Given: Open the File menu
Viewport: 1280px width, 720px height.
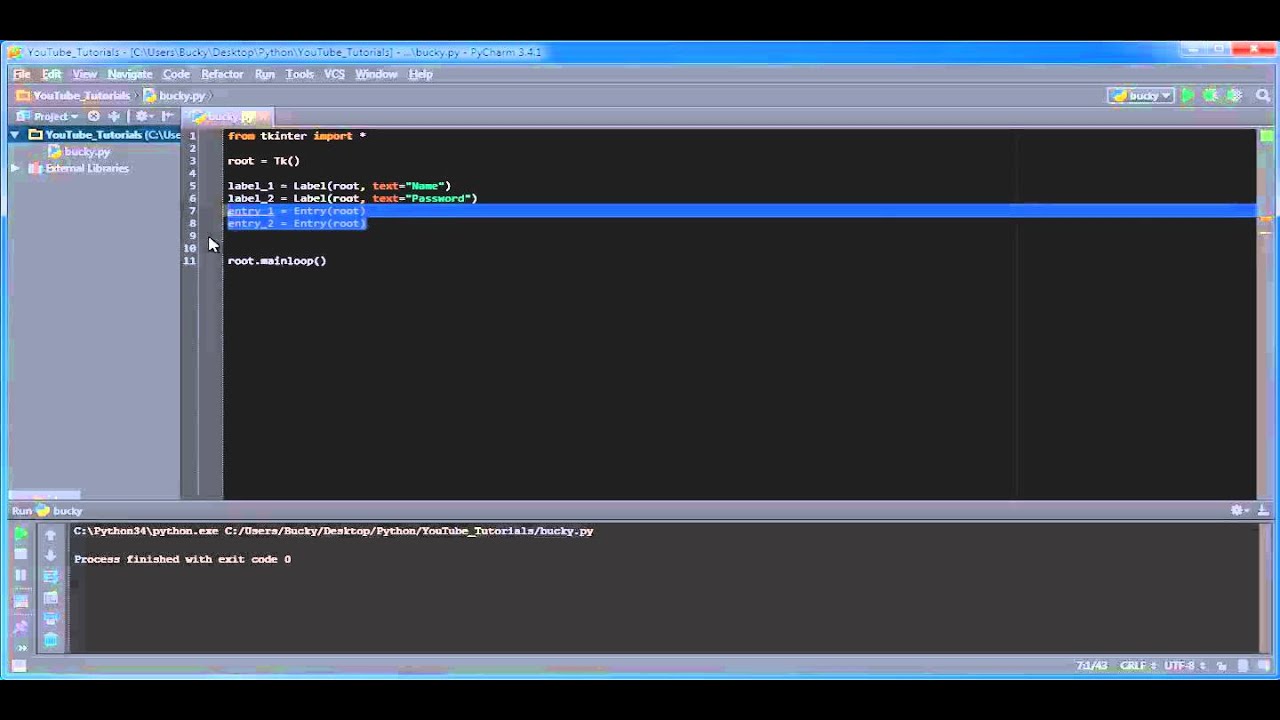Looking at the screenshot, I should point(21,74).
